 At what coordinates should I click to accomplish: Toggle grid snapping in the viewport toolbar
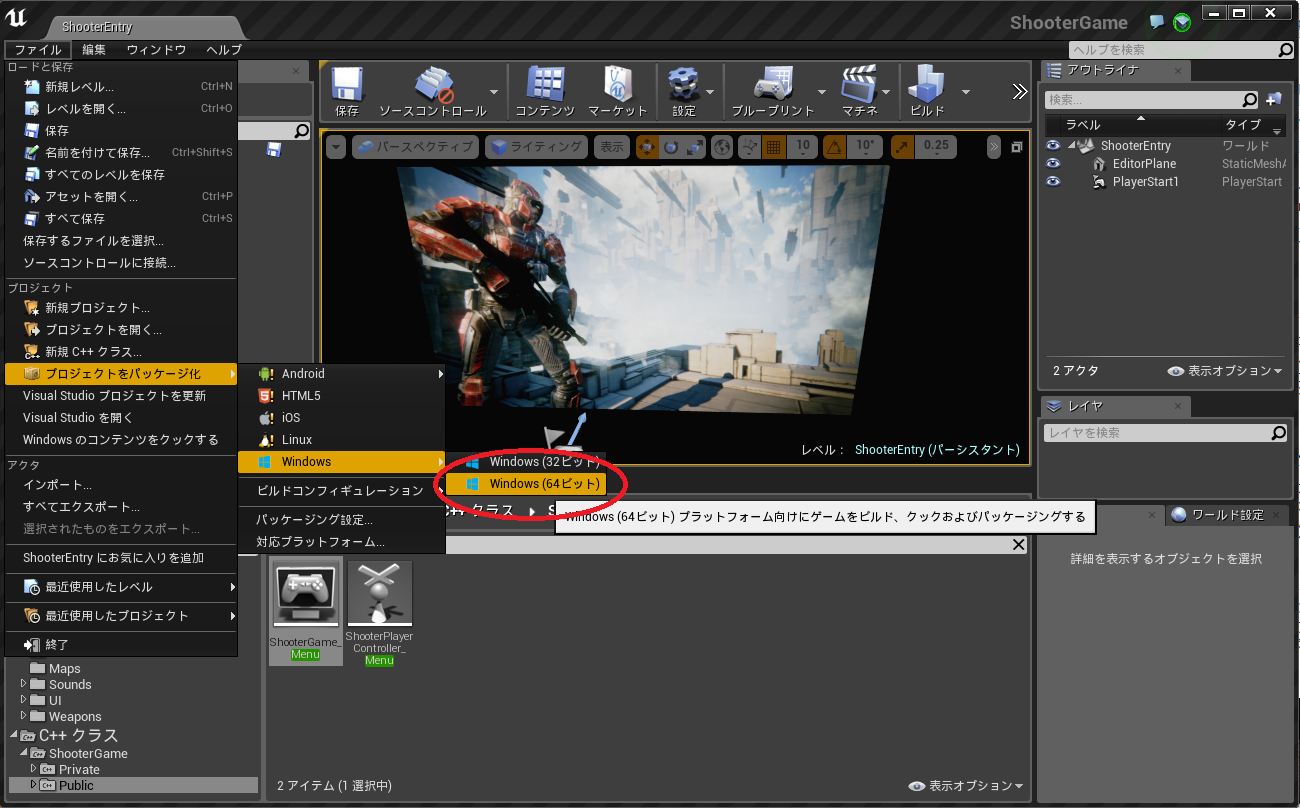click(773, 147)
